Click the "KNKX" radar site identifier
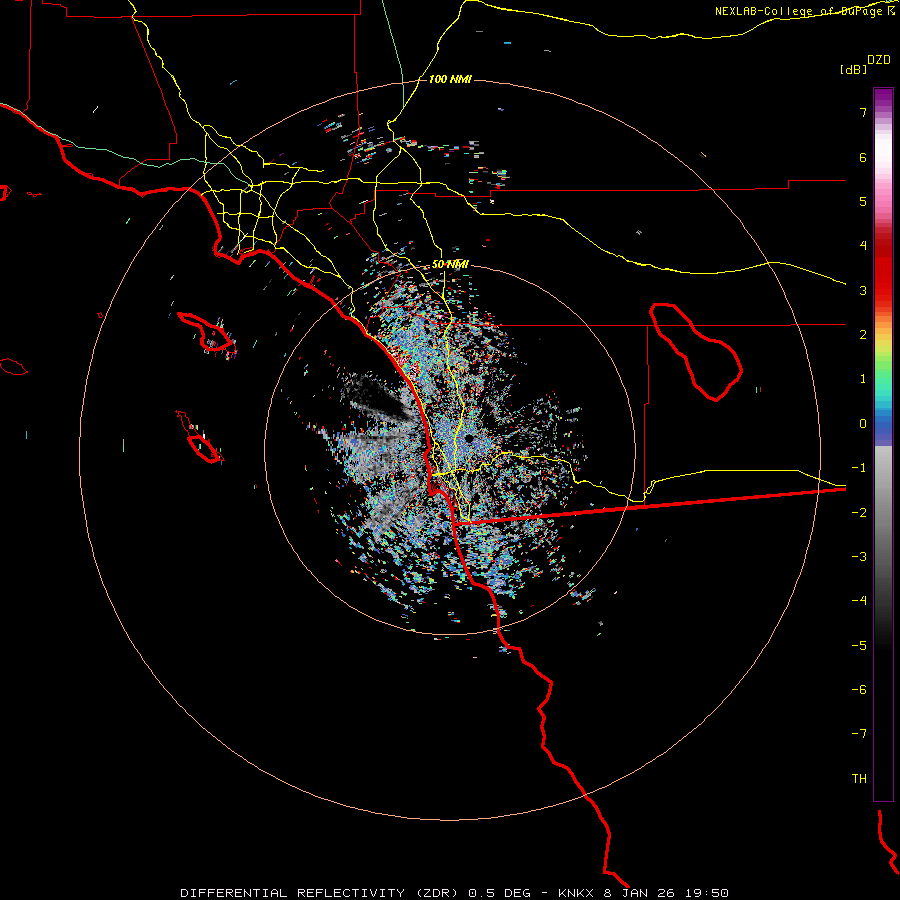Screen dimensions: 900x900 coord(576,893)
